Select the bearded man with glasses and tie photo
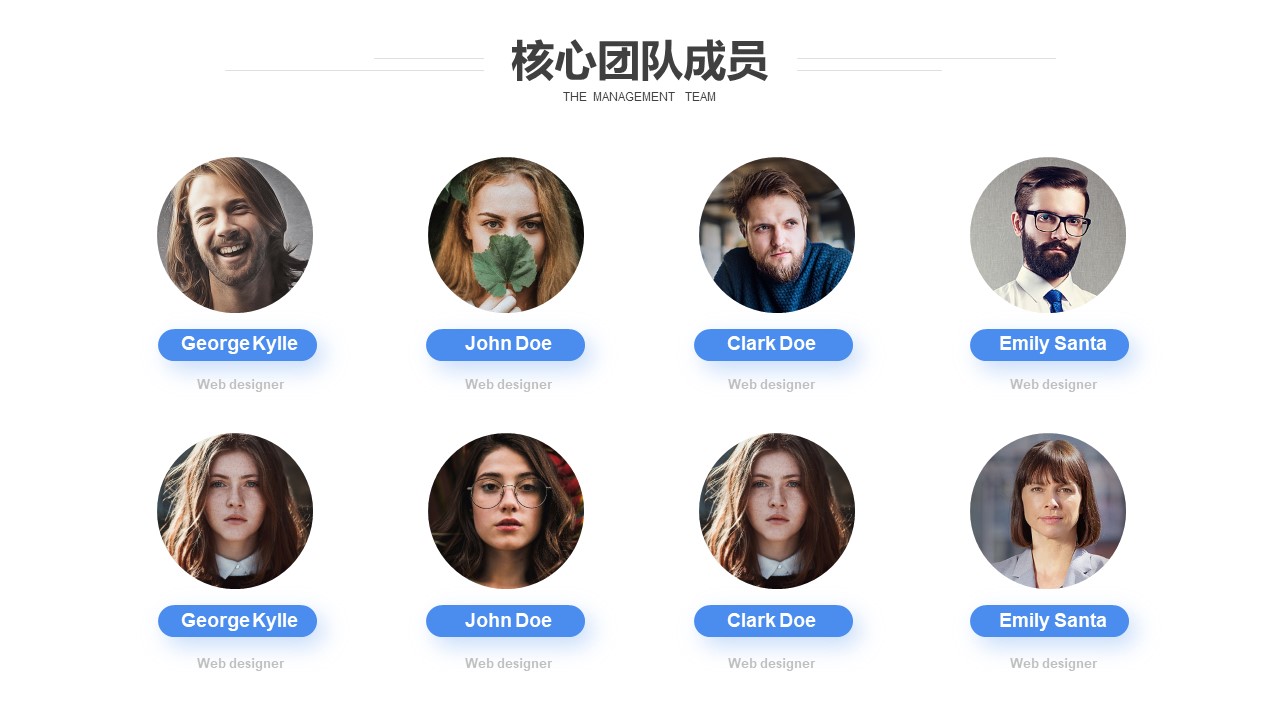 coord(1048,235)
